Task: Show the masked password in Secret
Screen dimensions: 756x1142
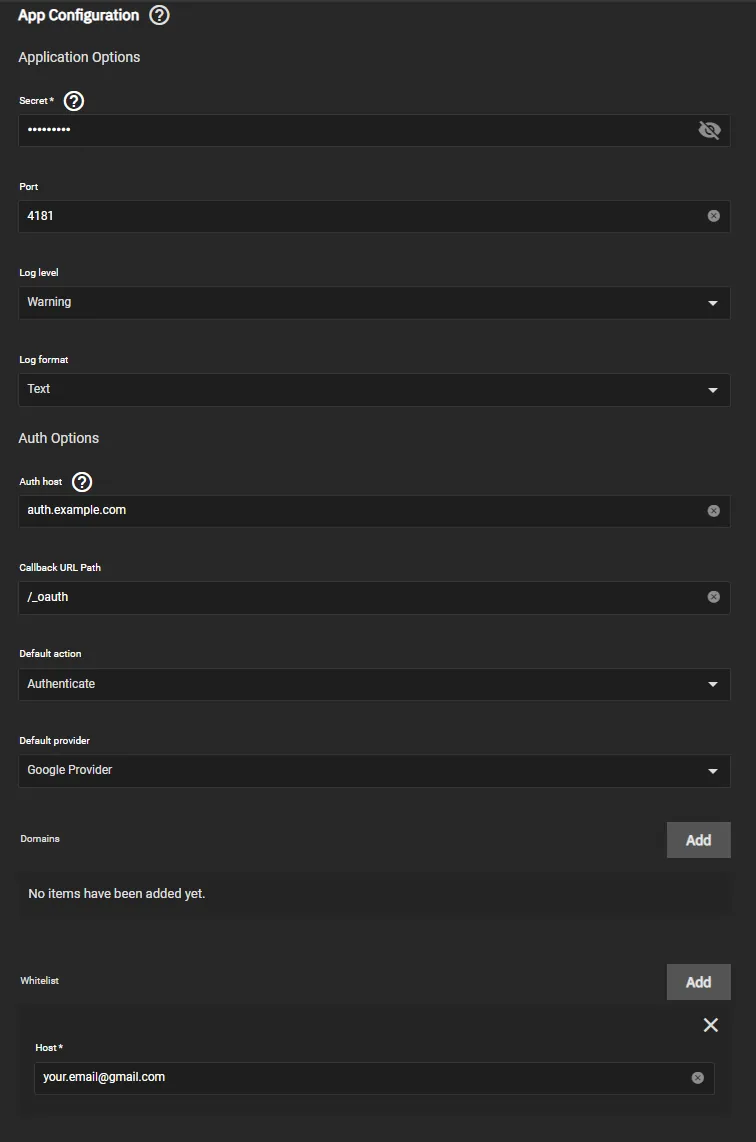Action: tap(710, 129)
